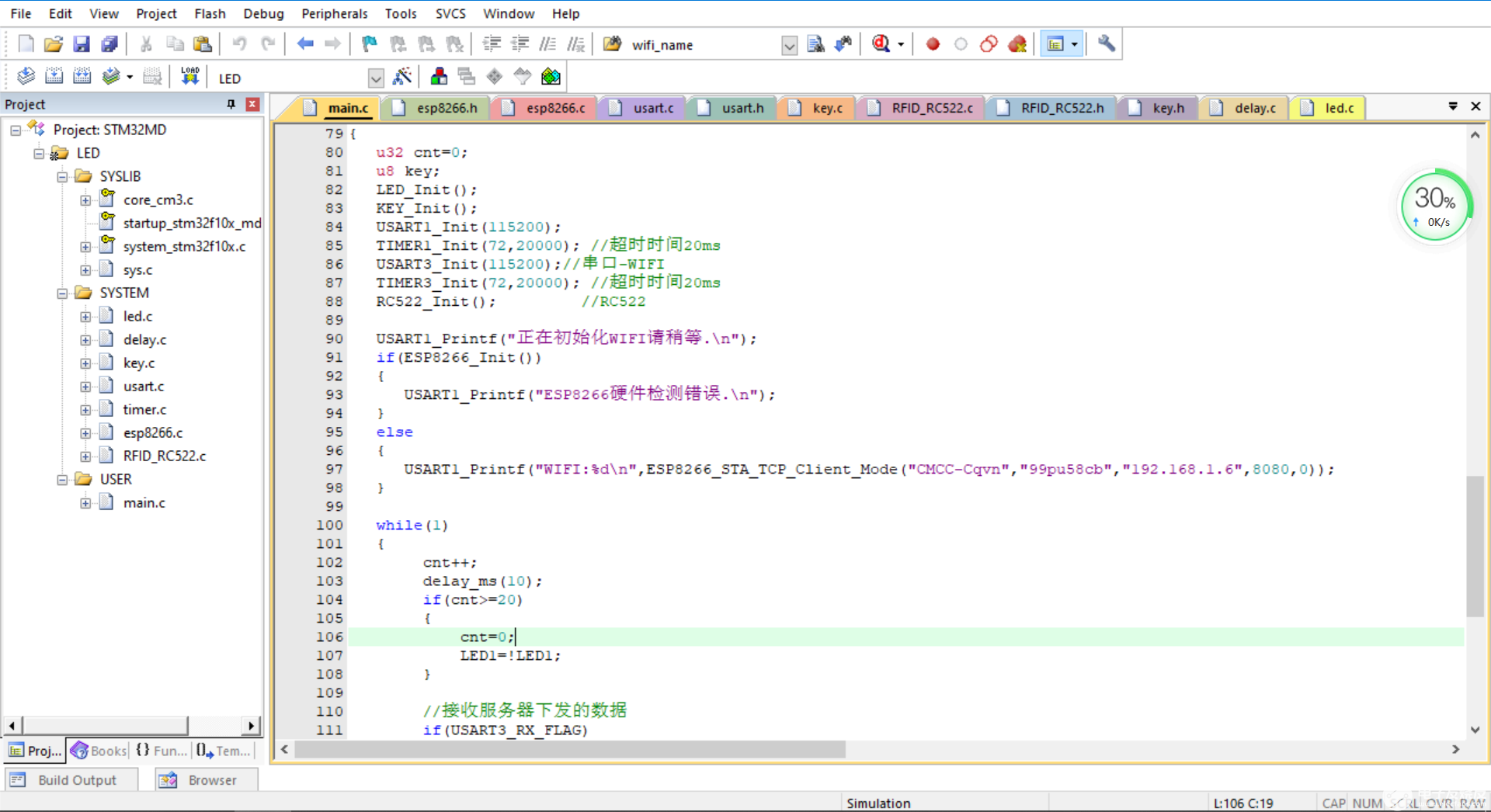Click the Start/Stop Debug Session icon

click(x=881, y=44)
